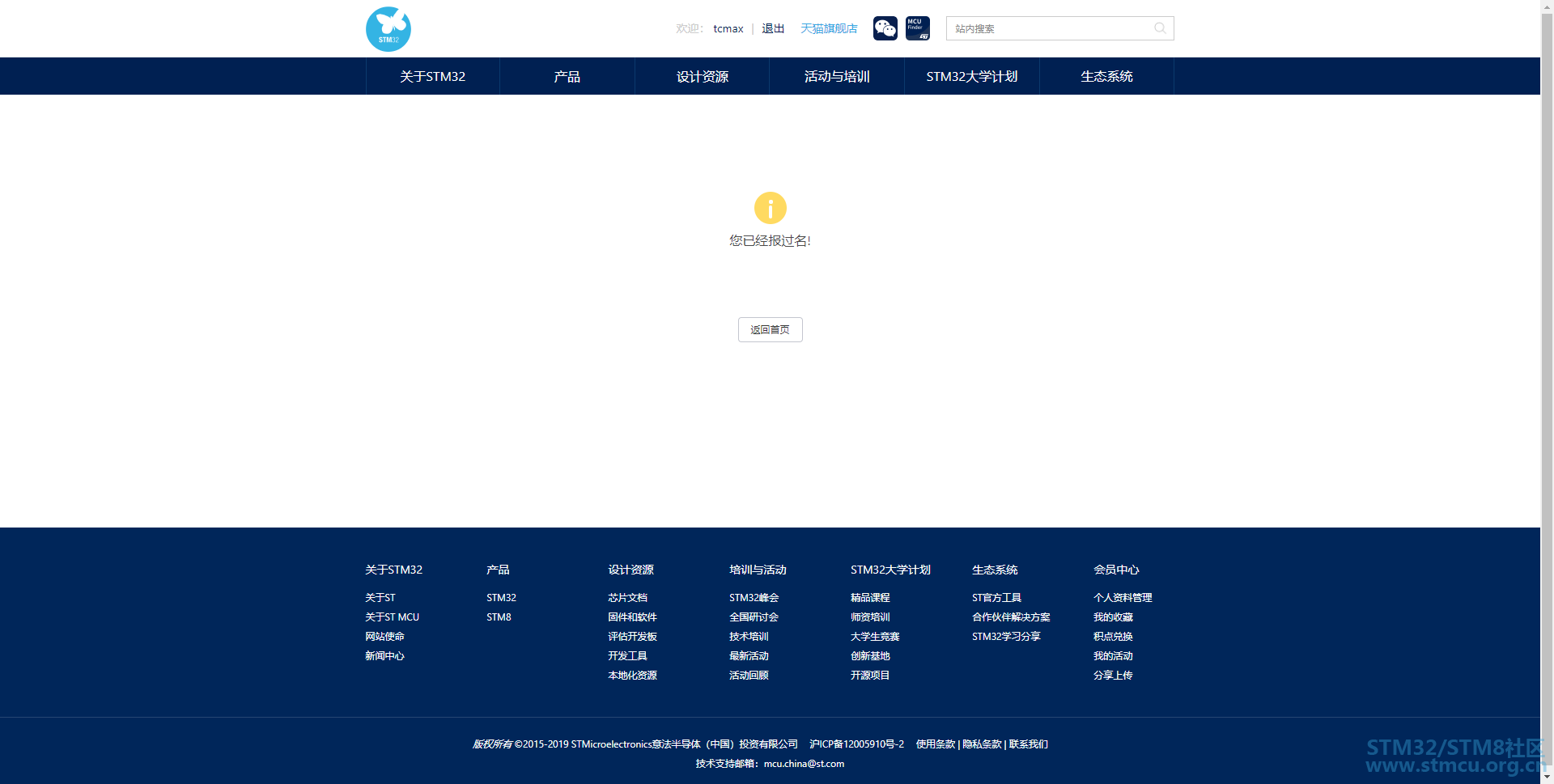Image resolution: width=1554 pixels, height=784 pixels.
Task: Open 设计资源 navigation menu
Action: (x=703, y=76)
